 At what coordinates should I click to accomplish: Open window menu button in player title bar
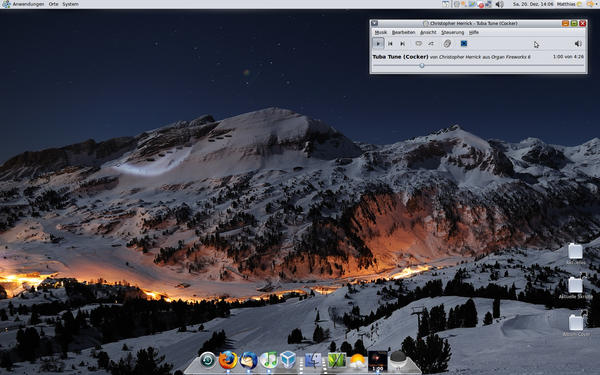tap(375, 23)
